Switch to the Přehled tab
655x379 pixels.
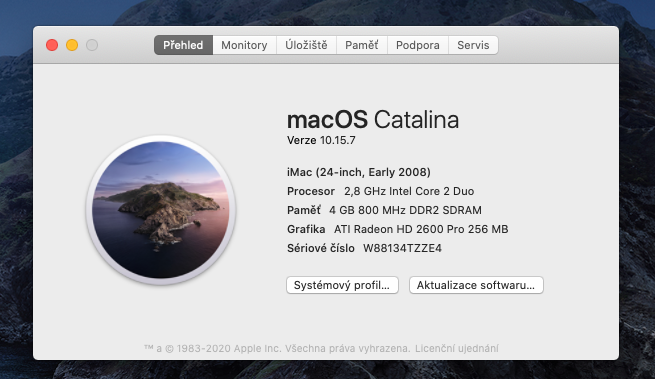(x=183, y=45)
